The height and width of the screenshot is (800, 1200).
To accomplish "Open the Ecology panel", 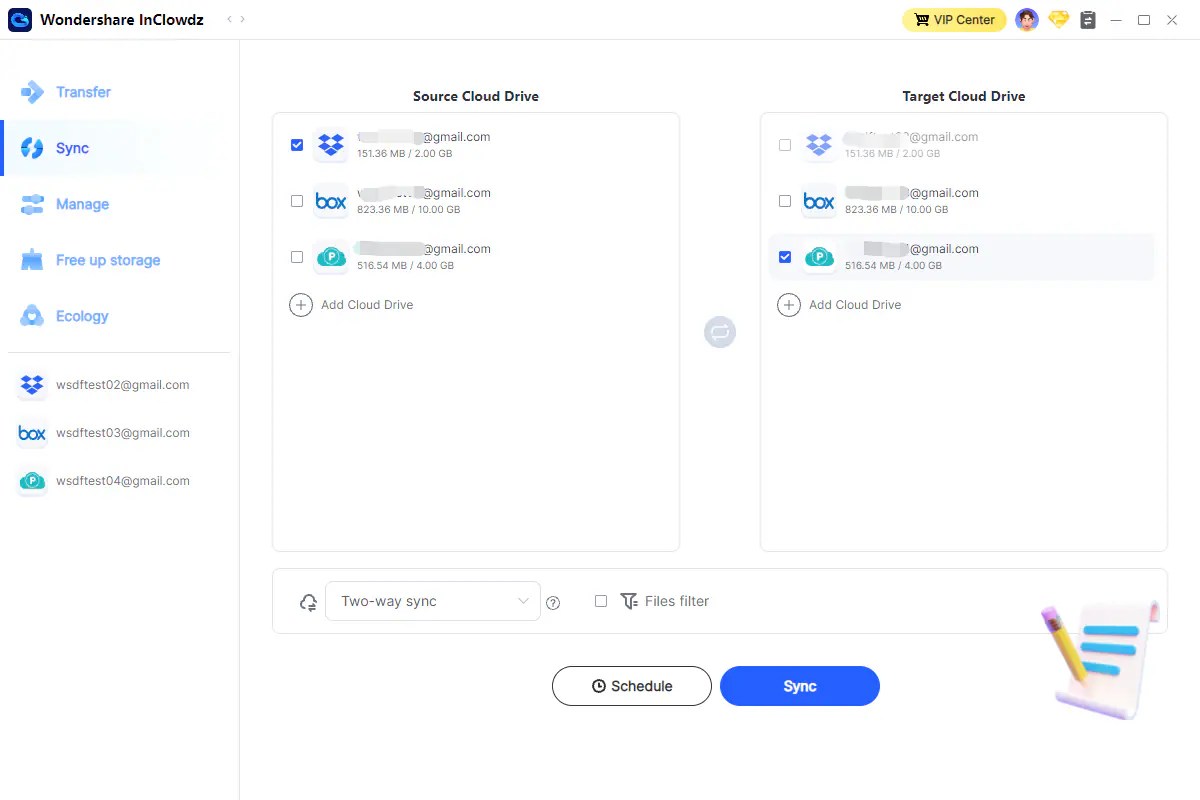I will click(x=84, y=316).
